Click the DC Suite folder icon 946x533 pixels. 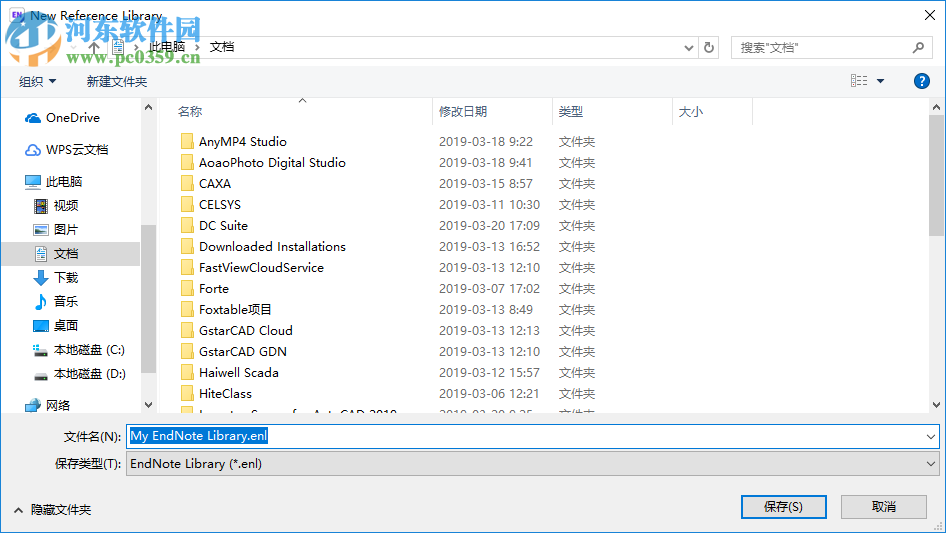(x=188, y=225)
